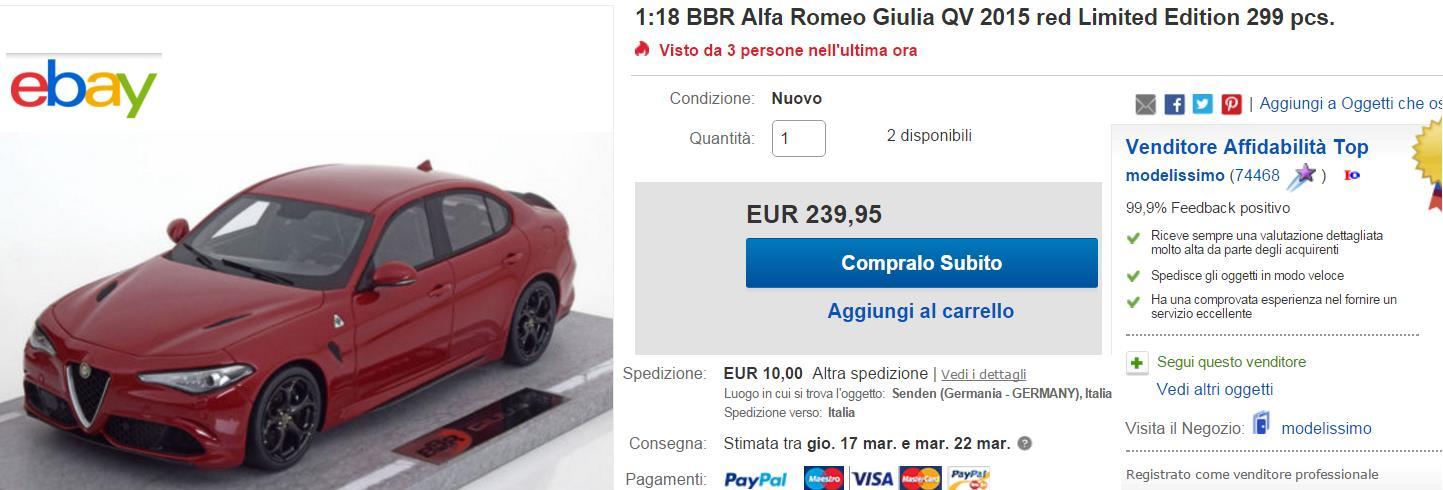Enlarge the red Alfa Romeo Giulia photo
1443x490 pixels.
(x=306, y=312)
